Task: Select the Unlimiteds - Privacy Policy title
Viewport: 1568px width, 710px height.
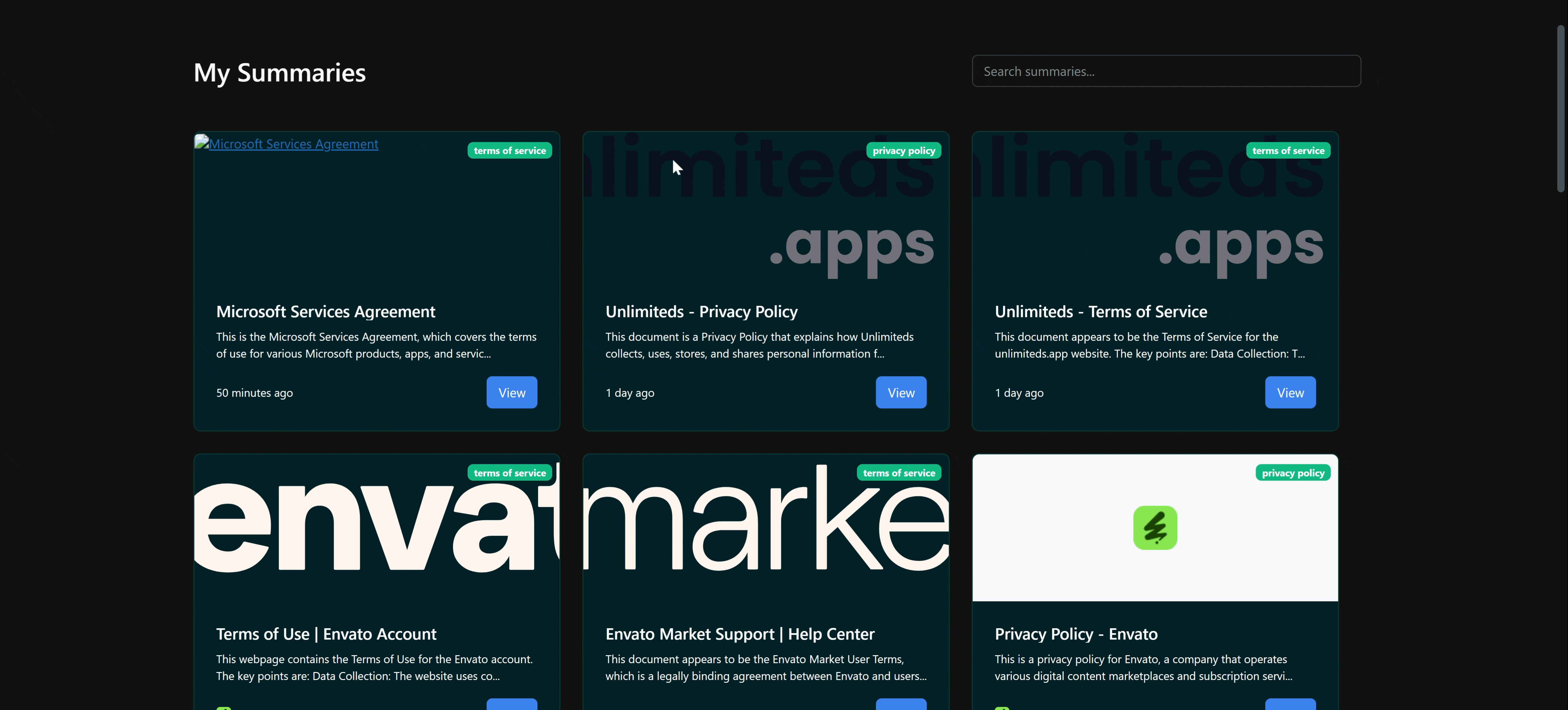Action: 701,312
